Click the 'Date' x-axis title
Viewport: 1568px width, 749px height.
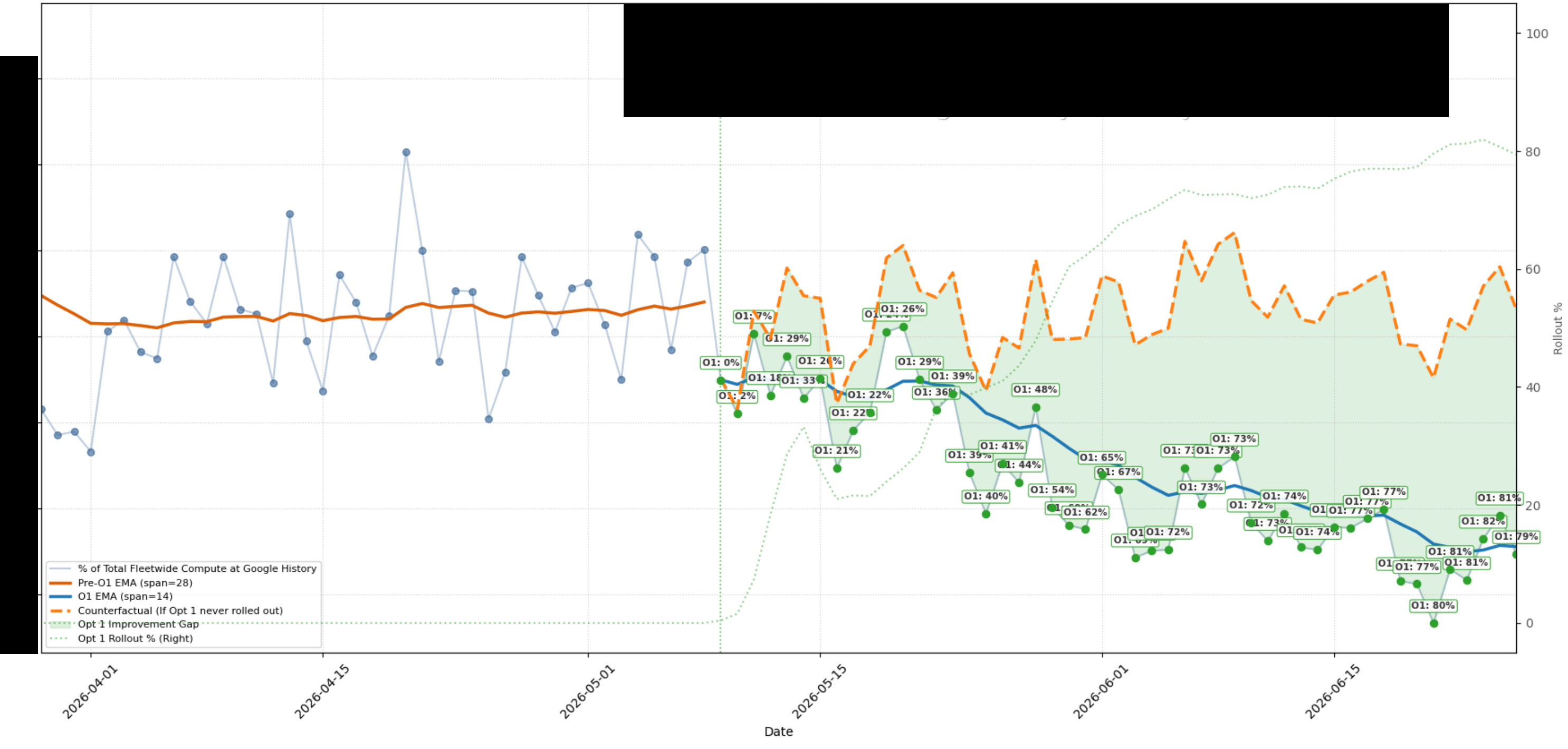pos(778,732)
